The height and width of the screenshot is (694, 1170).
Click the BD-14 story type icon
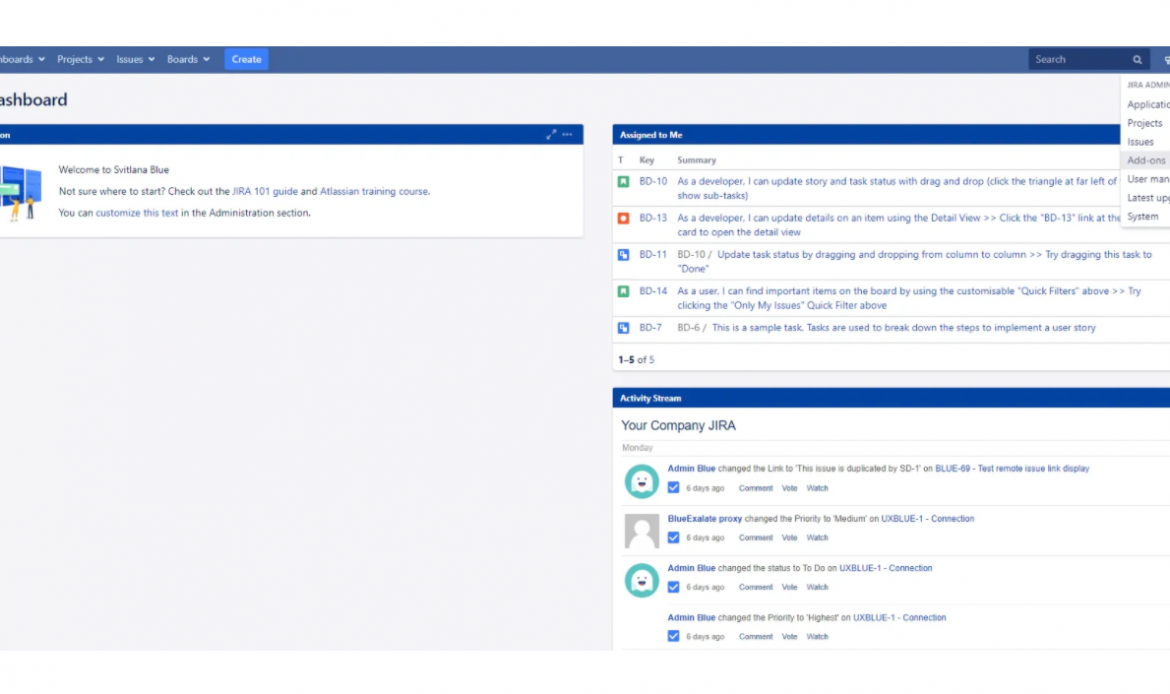coord(623,291)
